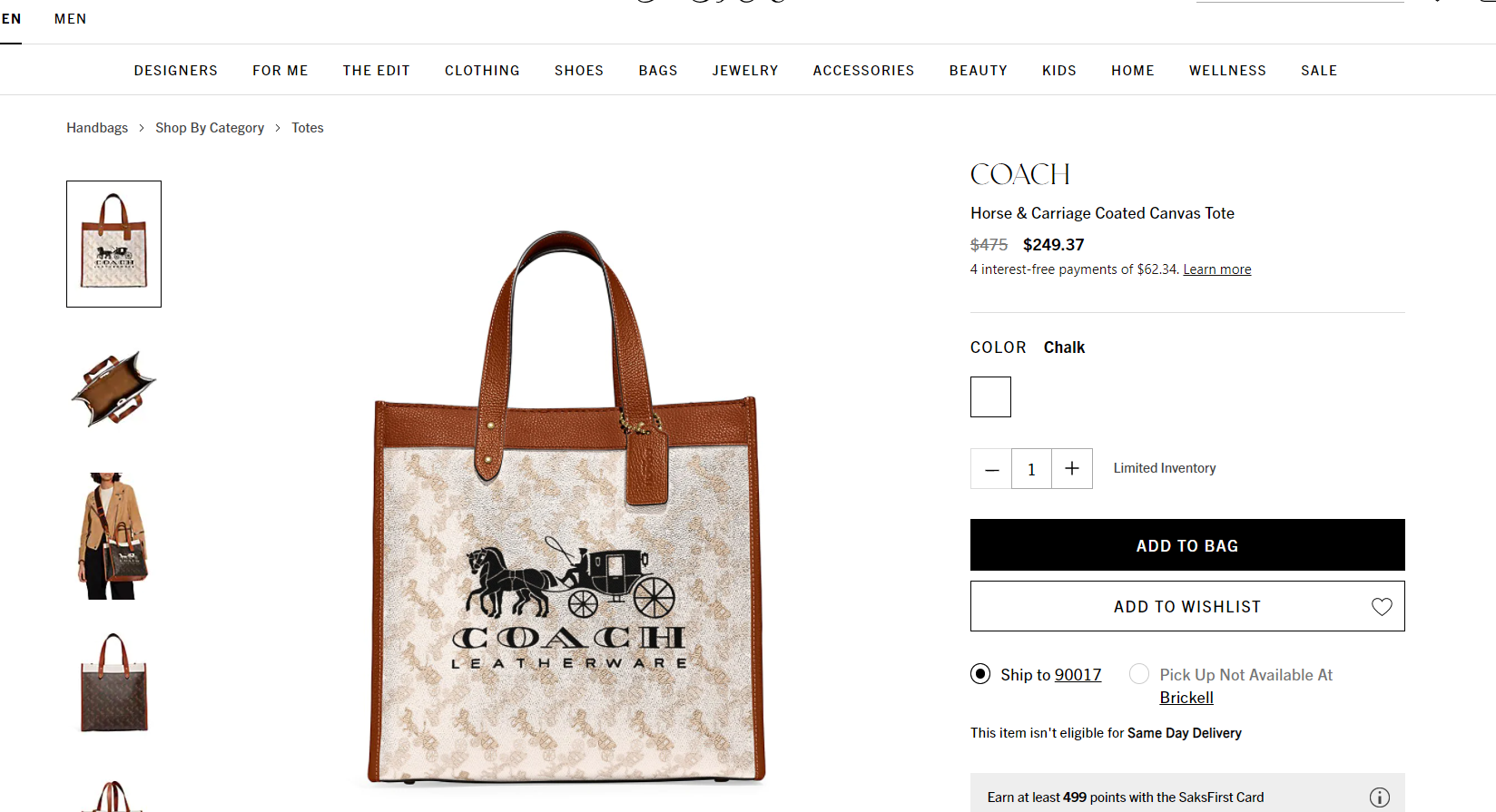The height and width of the screenshot is (812, 1496).
Task: View the open-top bag thumbnail
Action: [x=113, y=388]
